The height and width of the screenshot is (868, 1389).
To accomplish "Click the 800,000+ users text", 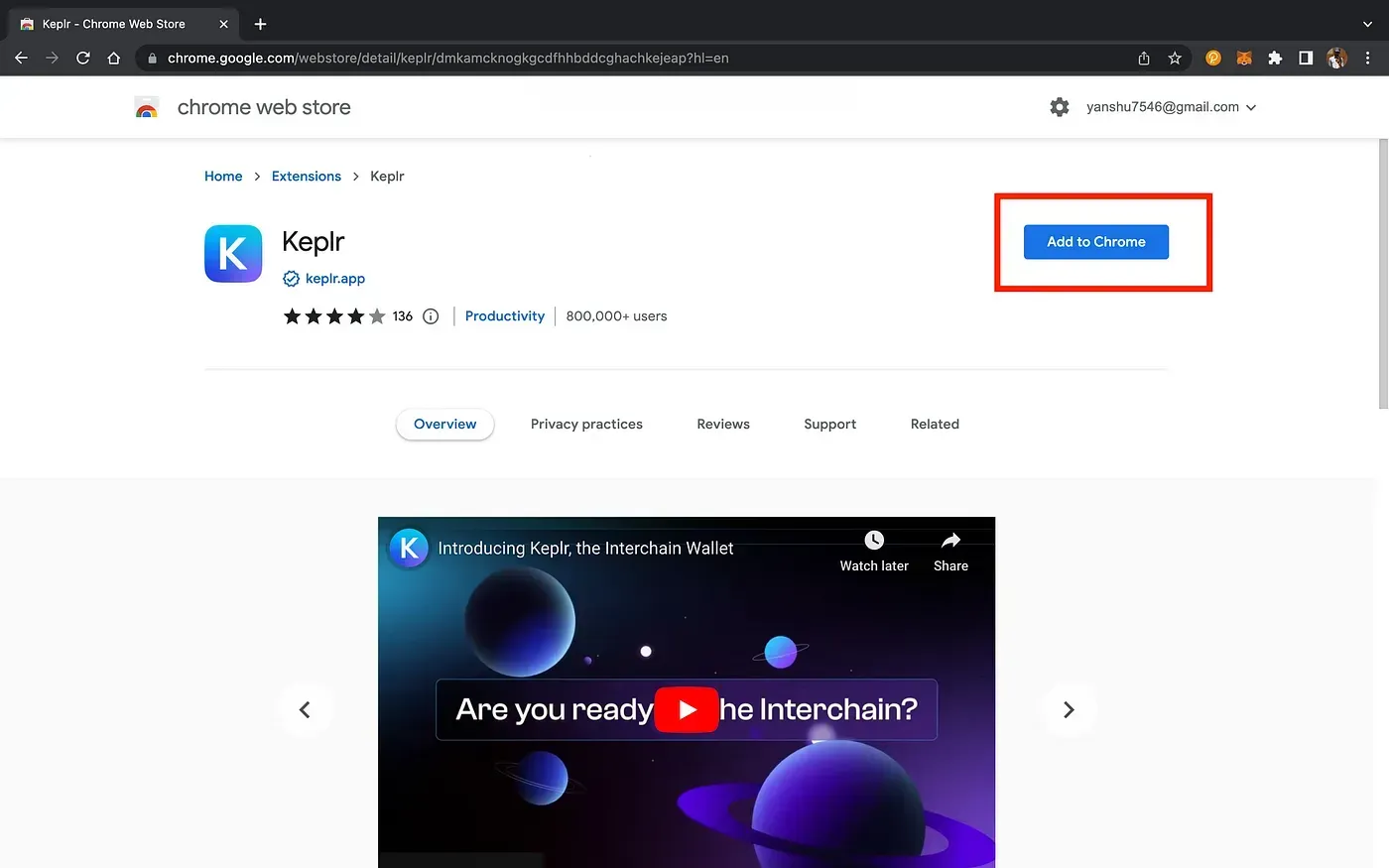I will (x=616, y=316).
